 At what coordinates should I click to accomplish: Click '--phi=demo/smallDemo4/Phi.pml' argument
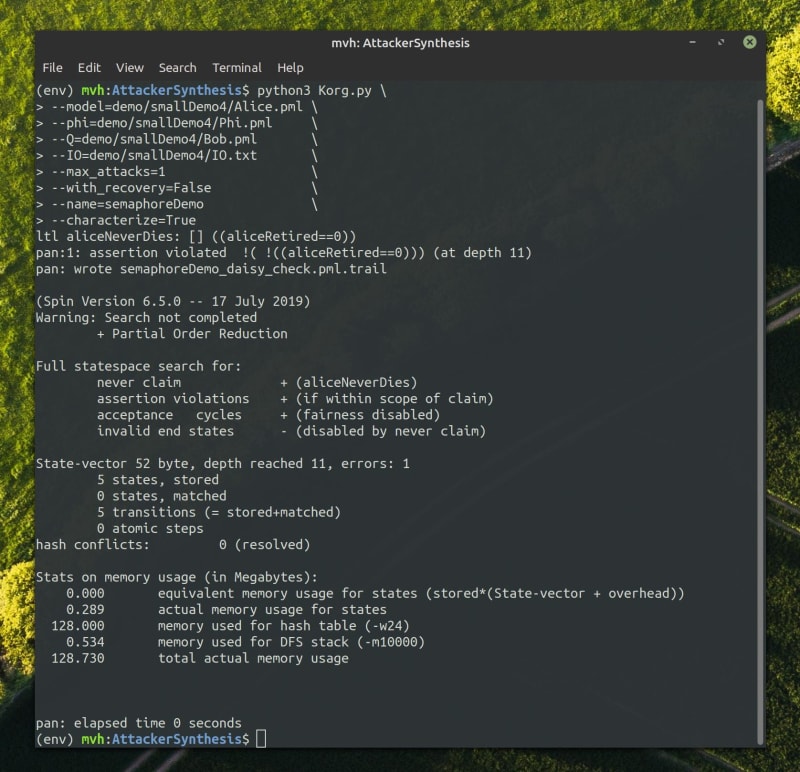pyautogui.click(x=161, y=123)
